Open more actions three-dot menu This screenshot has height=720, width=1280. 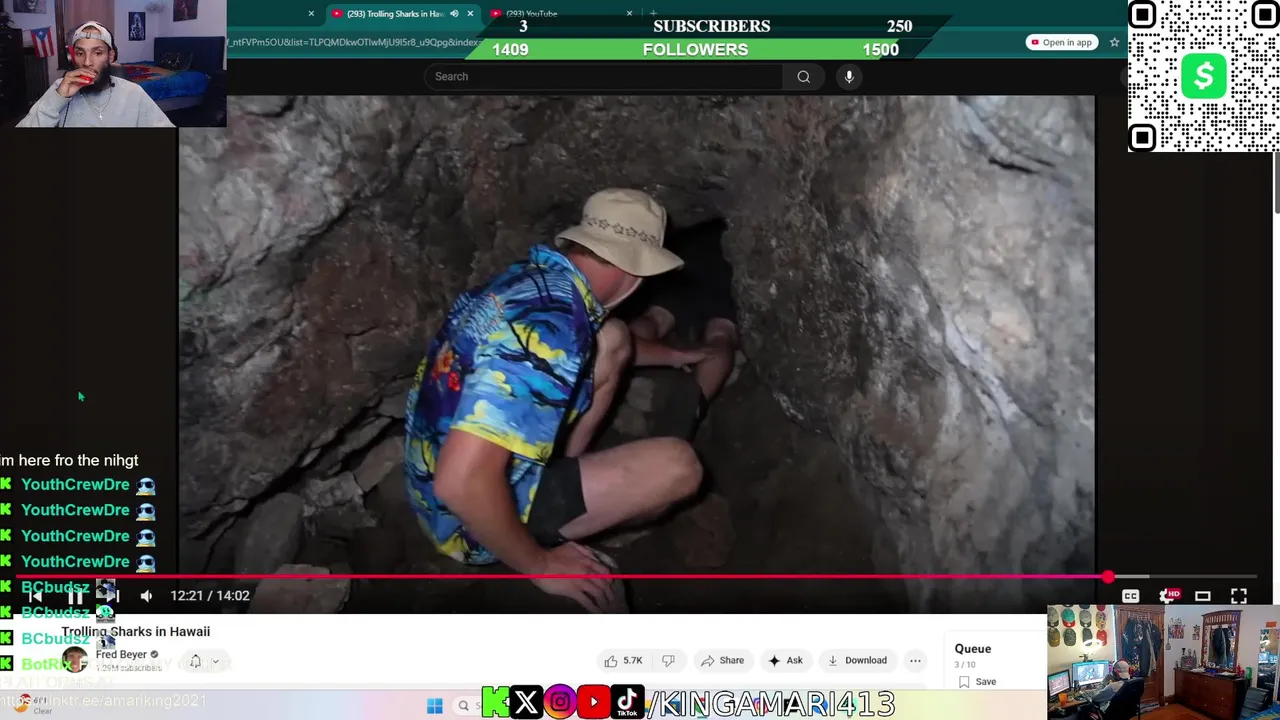point(915,660)
